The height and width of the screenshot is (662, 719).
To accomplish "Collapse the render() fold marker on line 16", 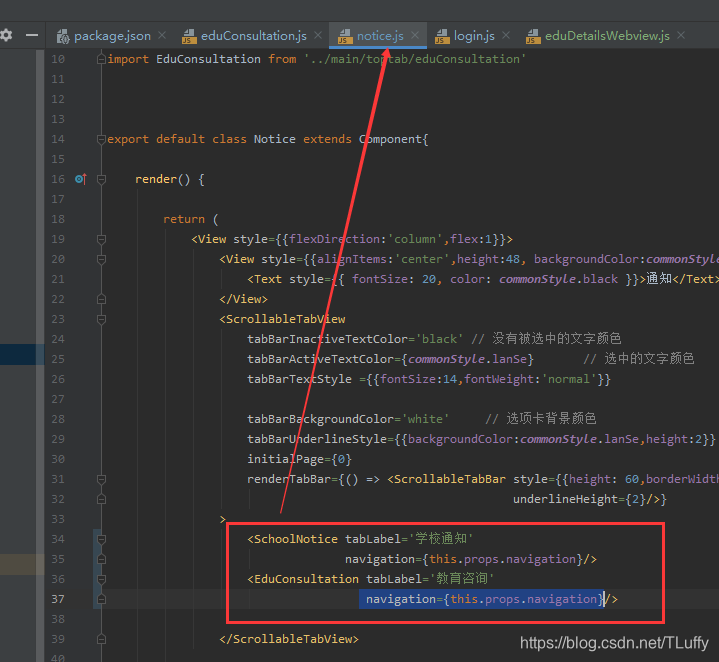I will pos(101,179).
